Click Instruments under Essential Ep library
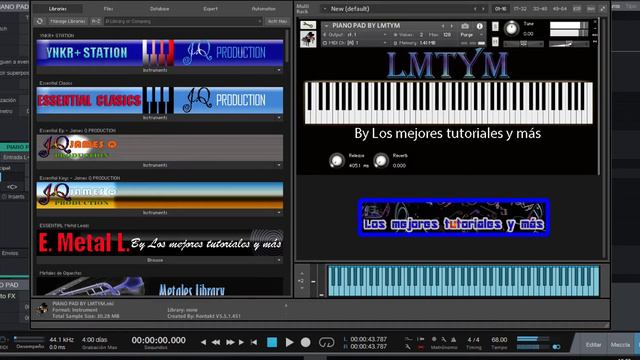The width and height of the screenshot is (640, 360). (155, 165)
